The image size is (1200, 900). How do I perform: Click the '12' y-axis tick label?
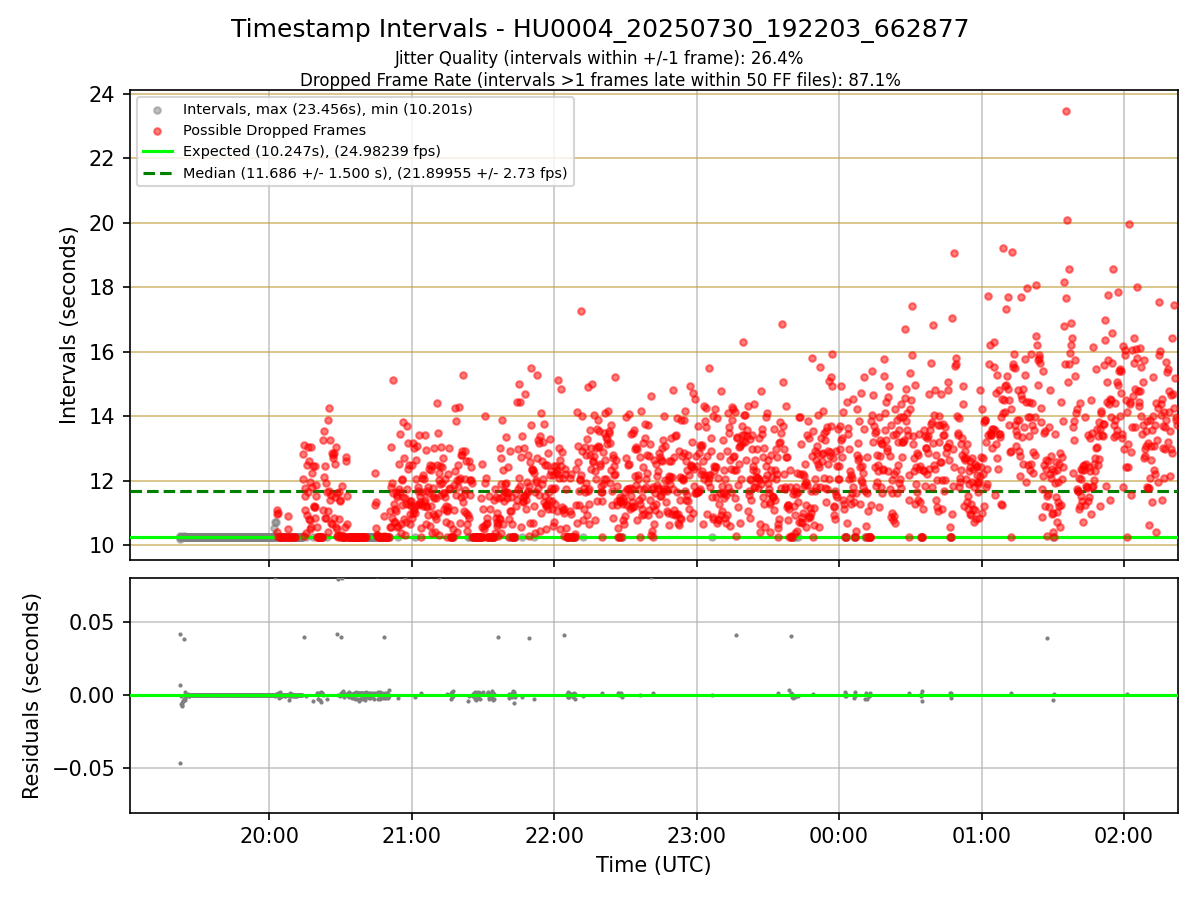(x=101, y=481)
